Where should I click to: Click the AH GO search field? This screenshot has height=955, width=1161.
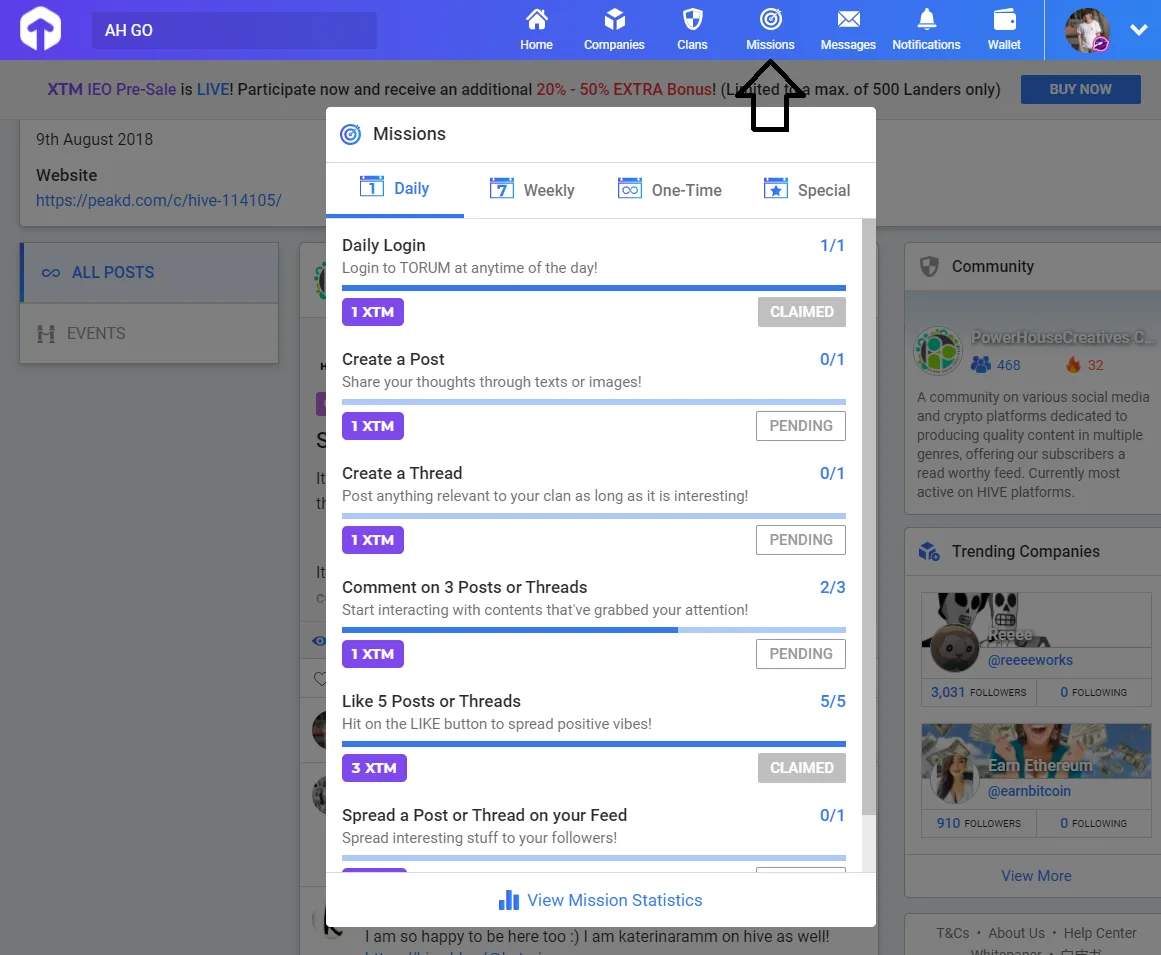pos(234,30)
